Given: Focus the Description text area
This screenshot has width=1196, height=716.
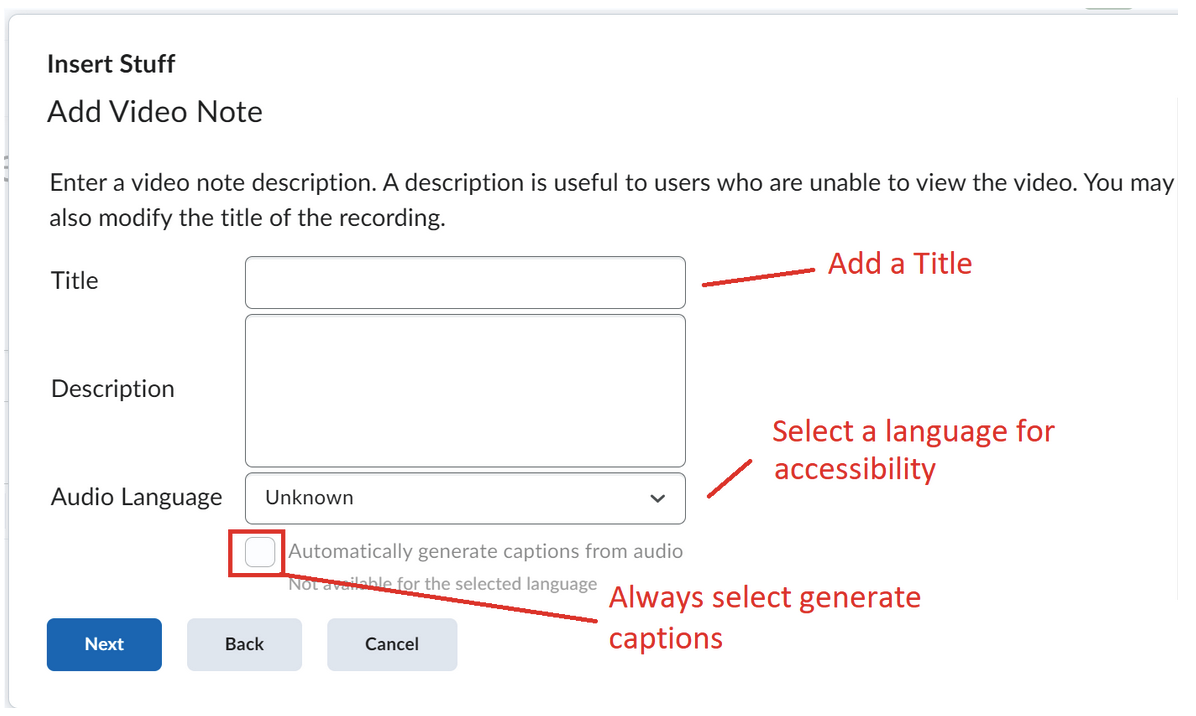Looking at the screenshot, I should 465,390.
